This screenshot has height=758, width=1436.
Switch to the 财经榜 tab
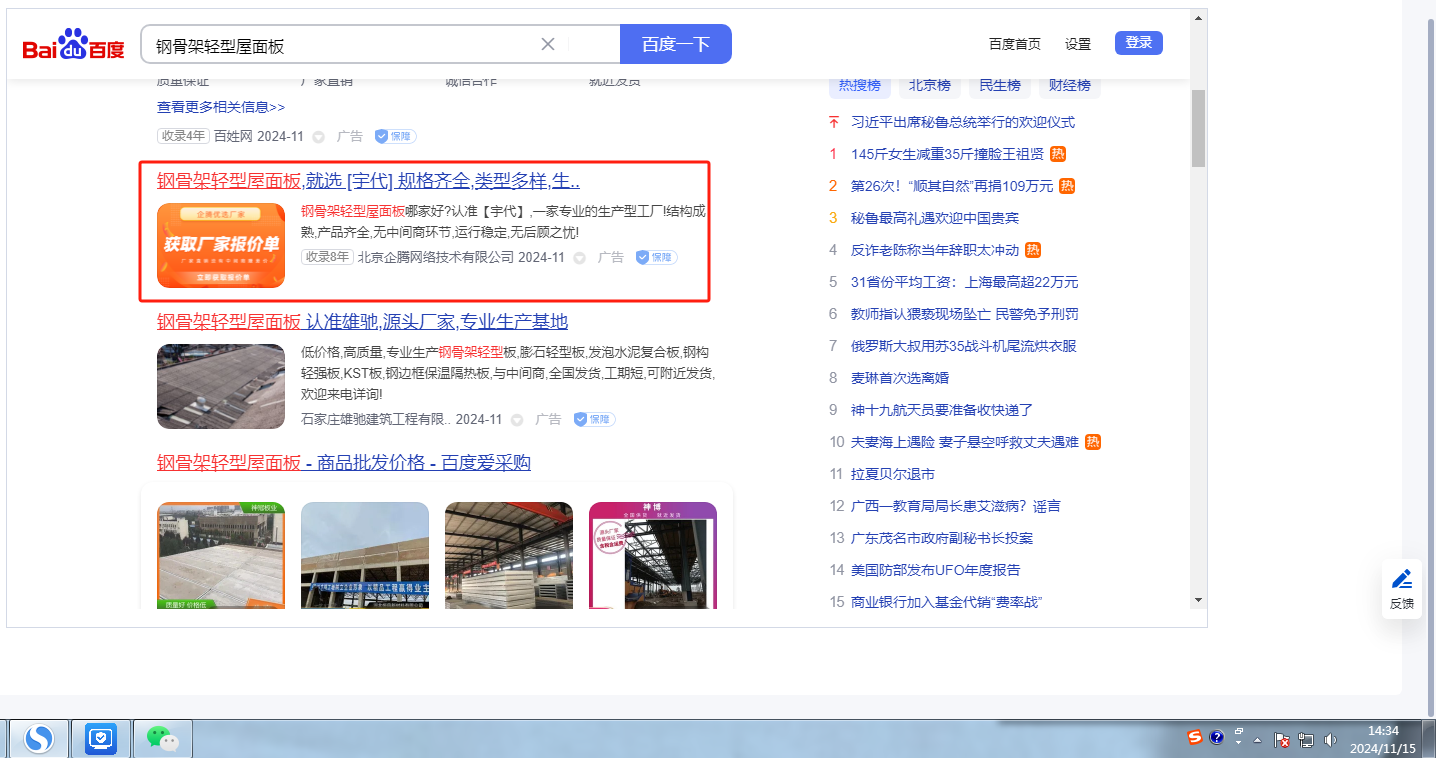1069,86
